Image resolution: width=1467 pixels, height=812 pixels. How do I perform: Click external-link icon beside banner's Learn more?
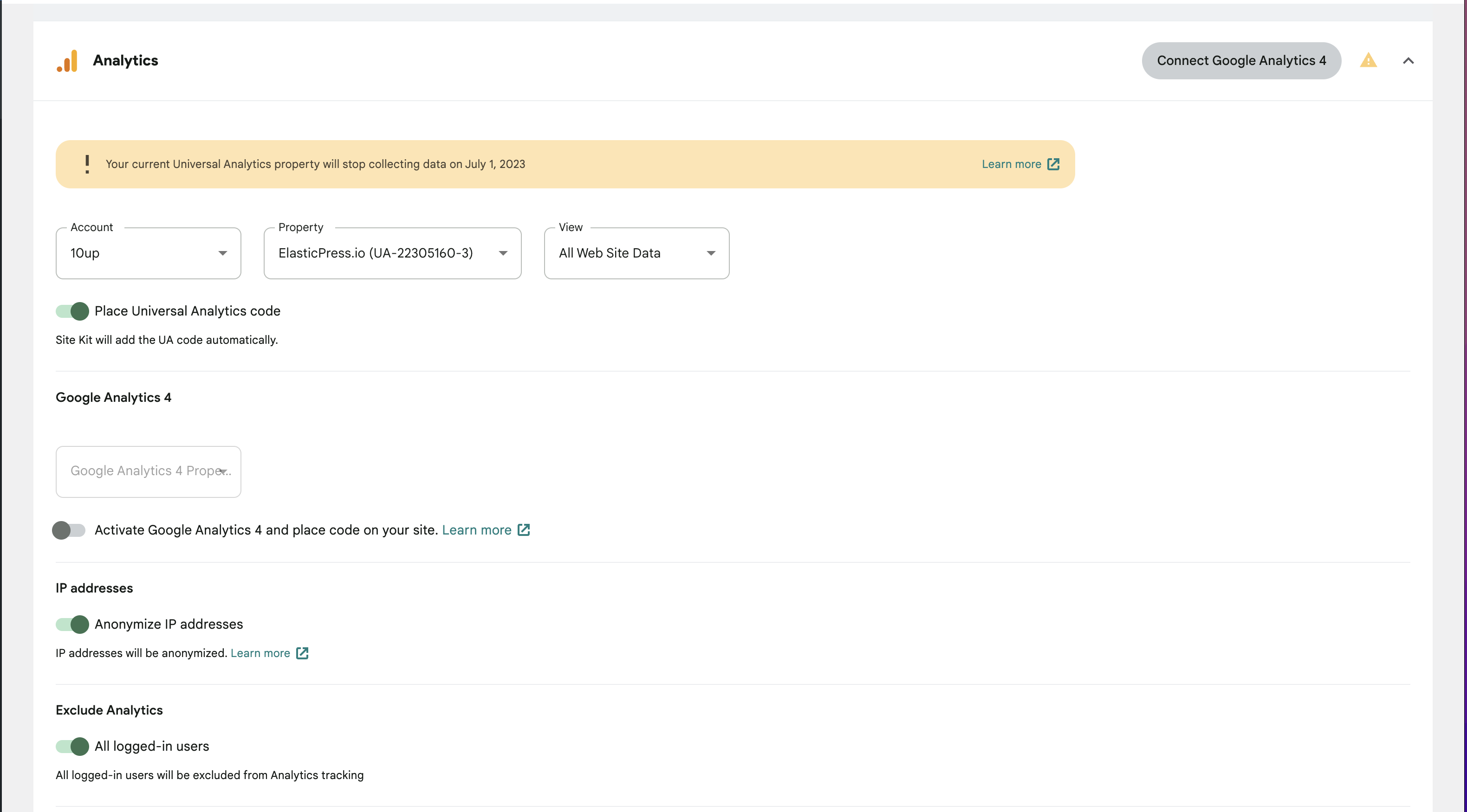[x=1053, y=164]
